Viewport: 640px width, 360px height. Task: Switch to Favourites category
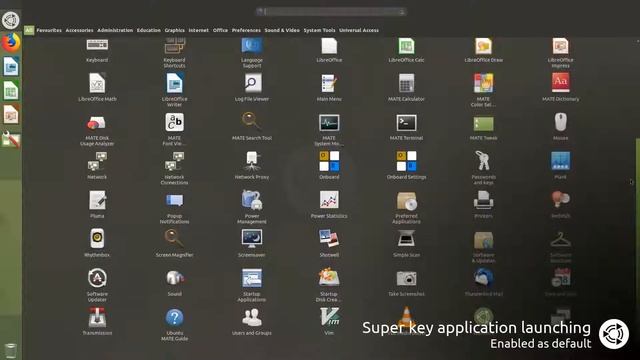coord(49,30)
